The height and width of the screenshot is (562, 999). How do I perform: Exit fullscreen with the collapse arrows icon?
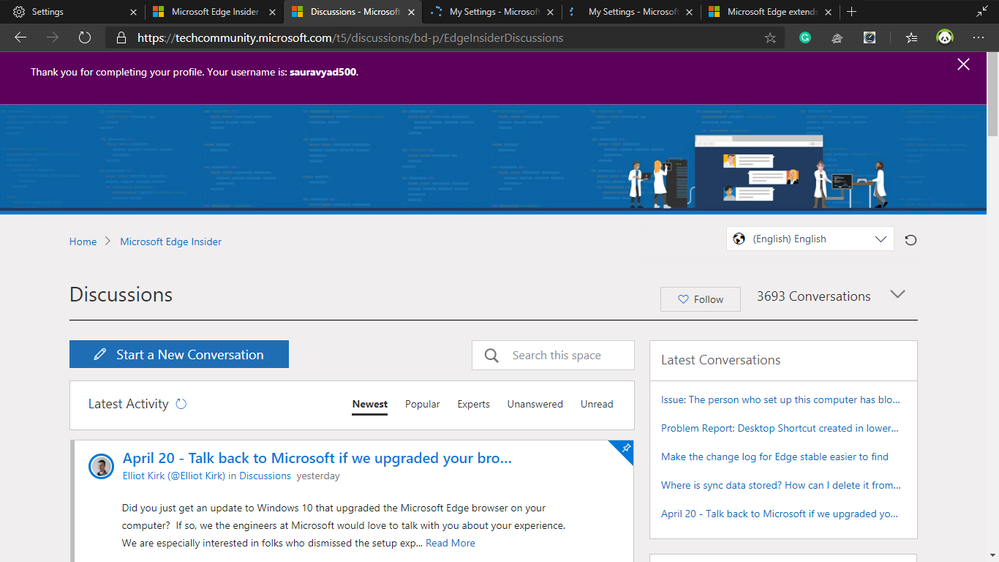(982, 11)
